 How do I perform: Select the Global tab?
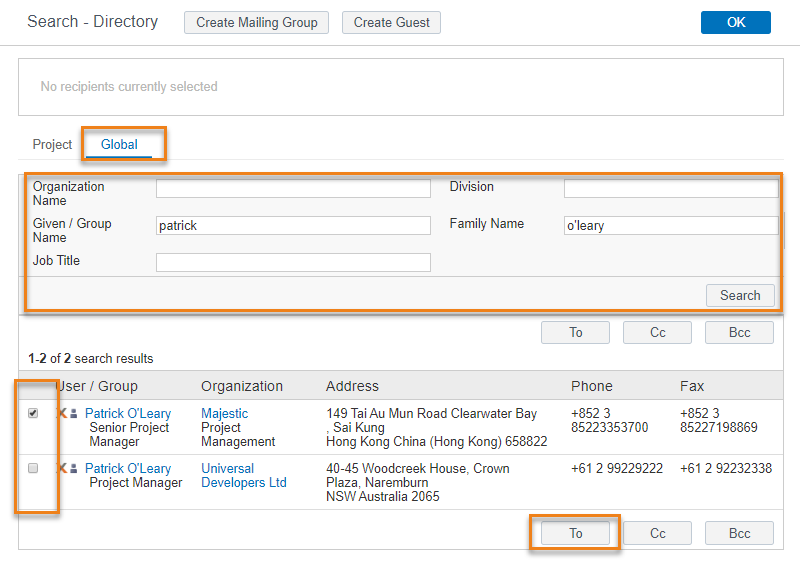tap(119, 145)
